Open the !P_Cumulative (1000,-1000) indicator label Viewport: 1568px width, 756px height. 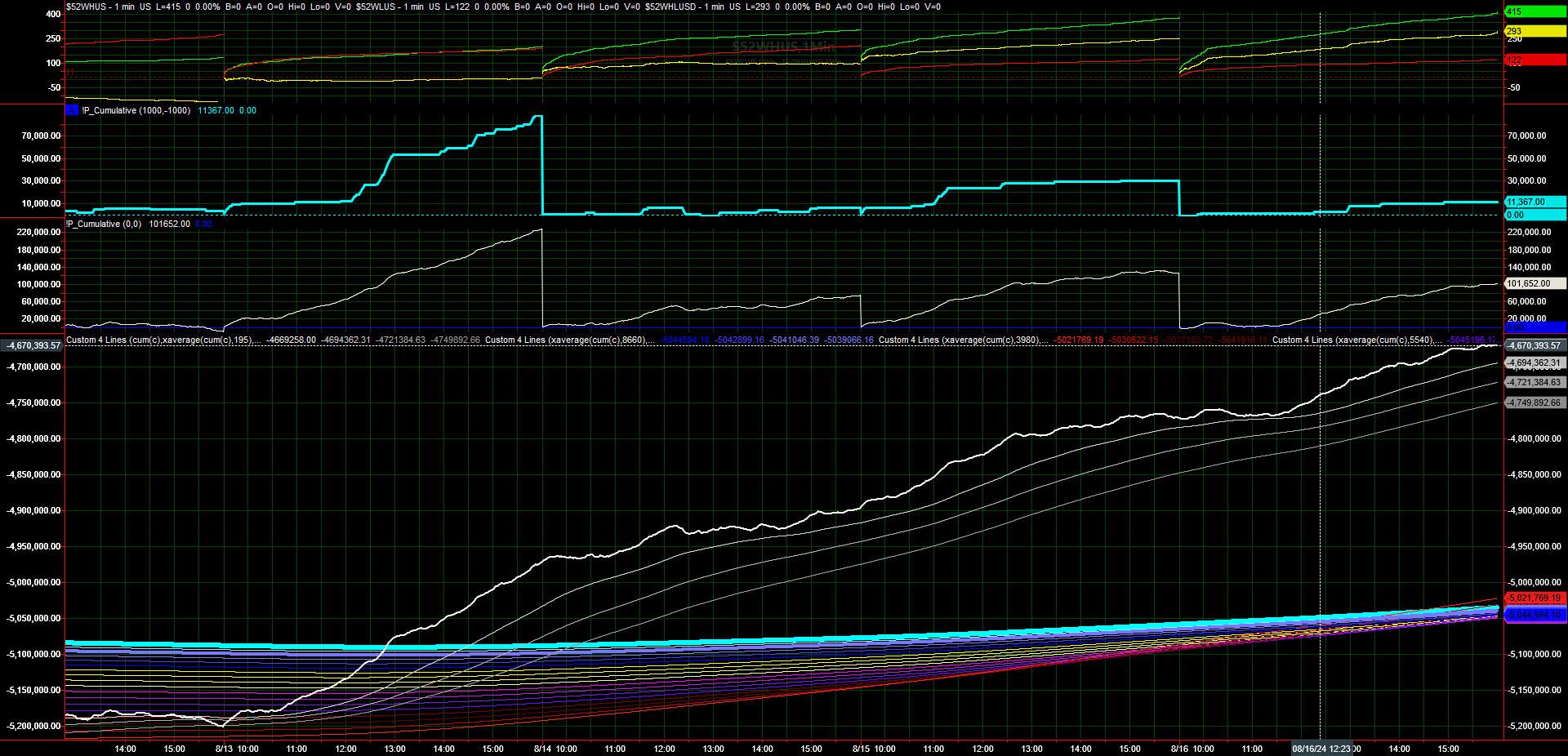pyautogui.click(x=136, y=110)
